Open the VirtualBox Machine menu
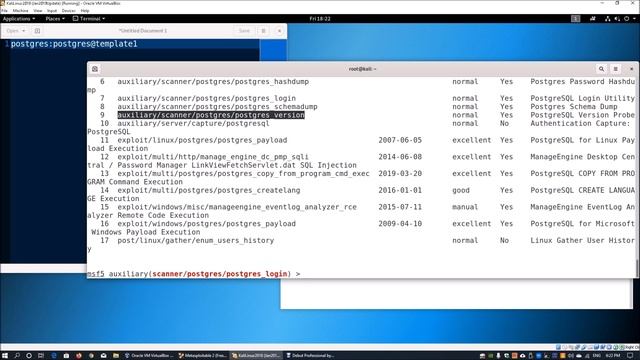 pyautogui.click(x=20, y=11)
